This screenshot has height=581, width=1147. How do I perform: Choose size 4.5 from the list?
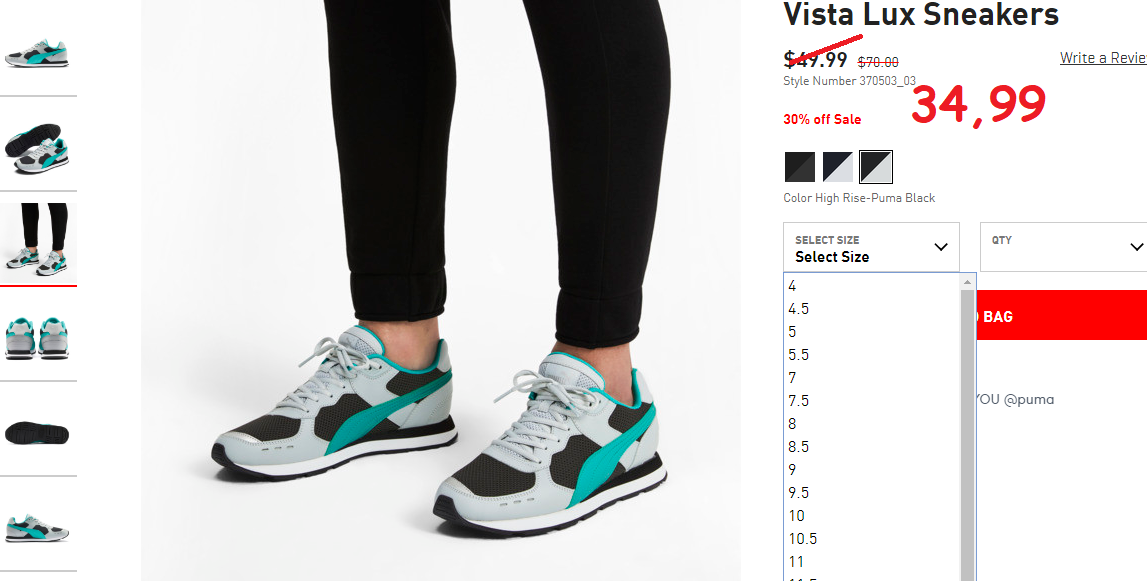pos(870,309)
